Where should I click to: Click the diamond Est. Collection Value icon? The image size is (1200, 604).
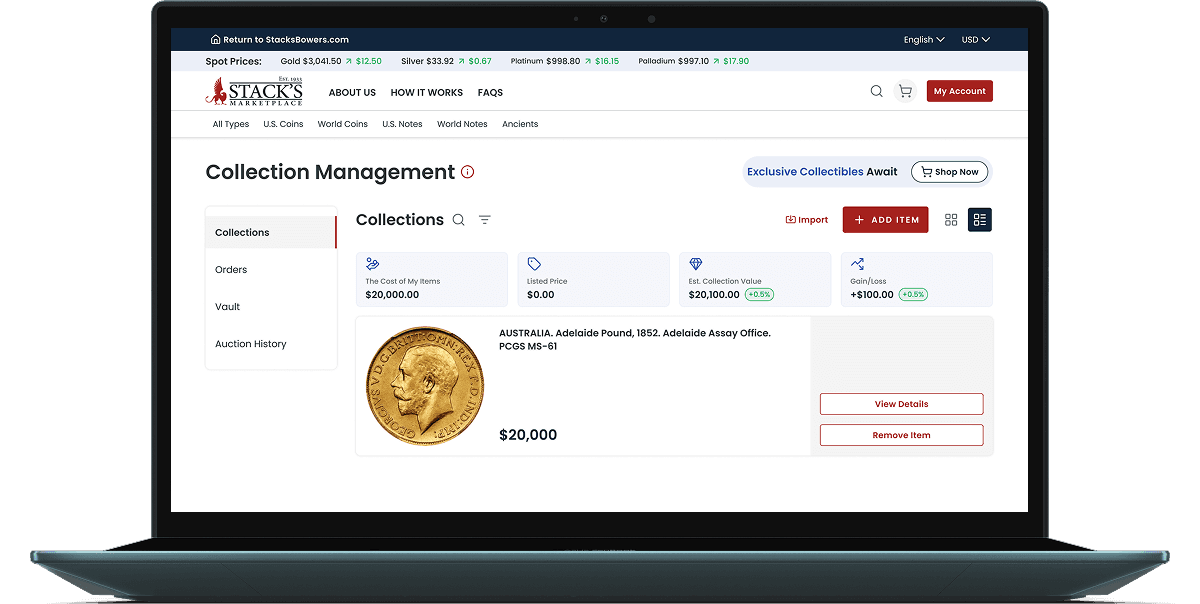(695, 264)
